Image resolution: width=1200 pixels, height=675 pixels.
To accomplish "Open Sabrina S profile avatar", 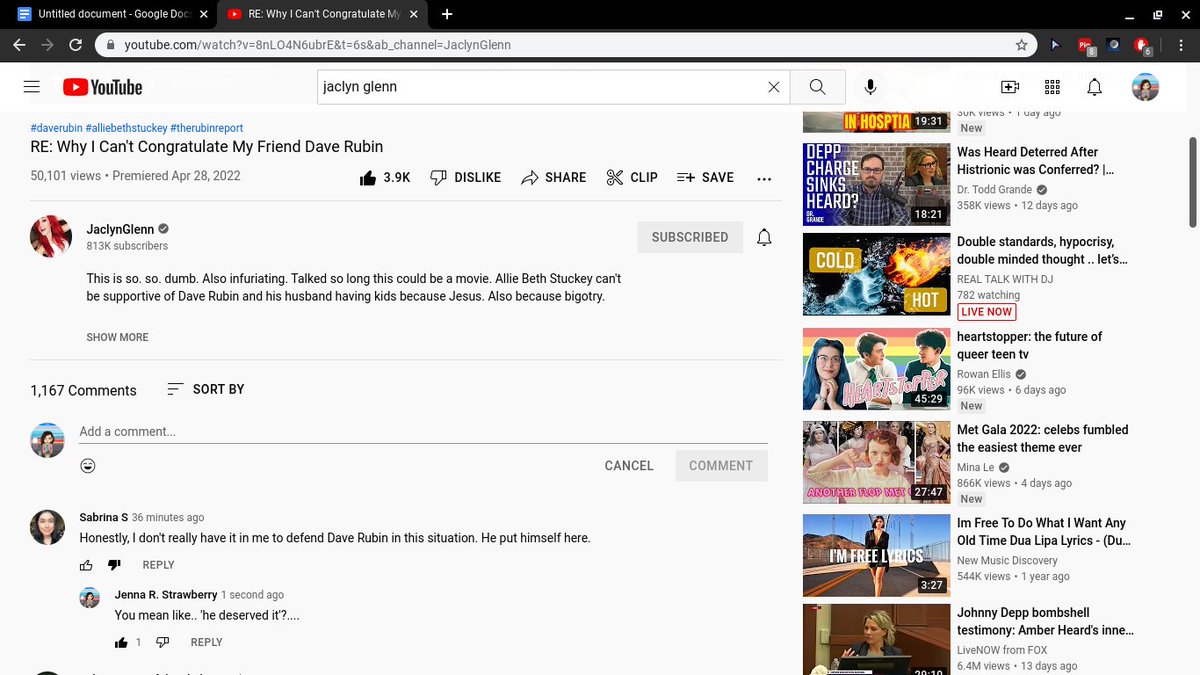I will tap(47, 527).
